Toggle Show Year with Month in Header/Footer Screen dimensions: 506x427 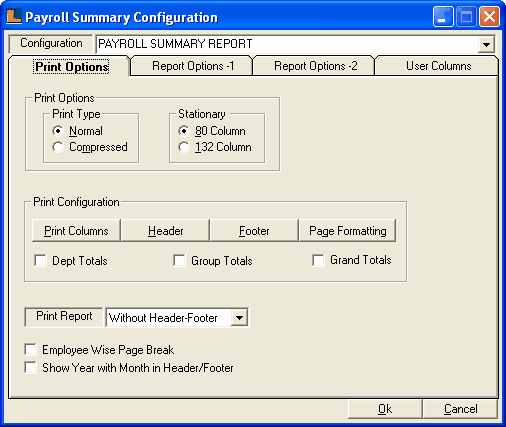[30, 368]
